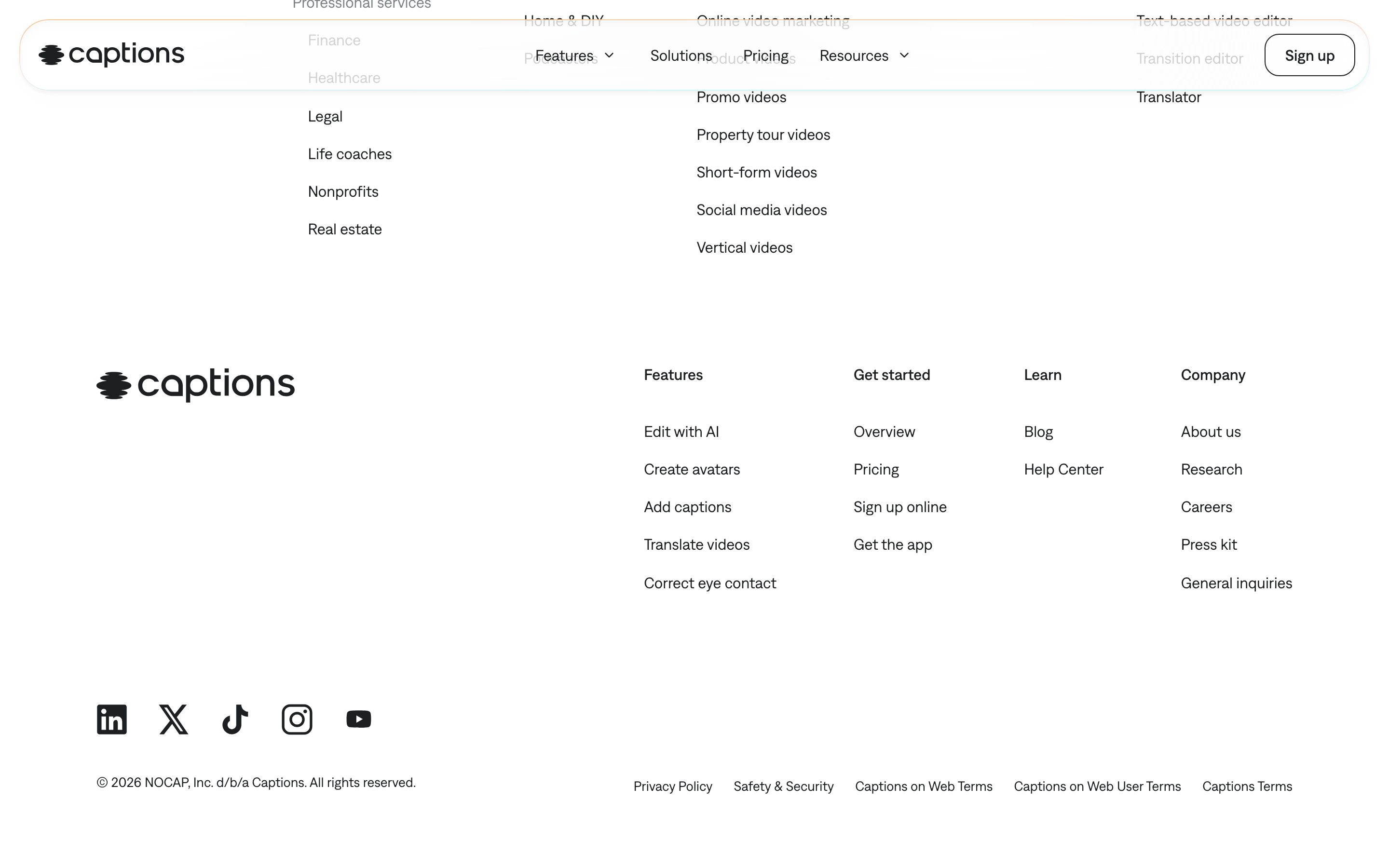The height and width of the screenshot is (868, 1389).
Task: Open the Legal industry link
Action: coord(325,117)
